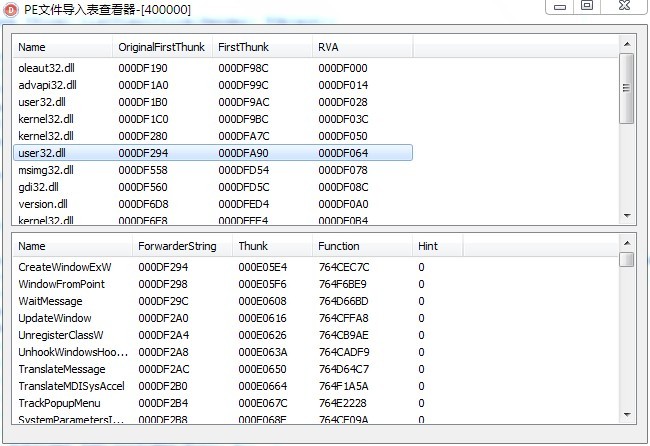Viewport: 650px width, 446px height.
Task: Sort by OriginalFirstThunk column header
Action: point(162,47)
